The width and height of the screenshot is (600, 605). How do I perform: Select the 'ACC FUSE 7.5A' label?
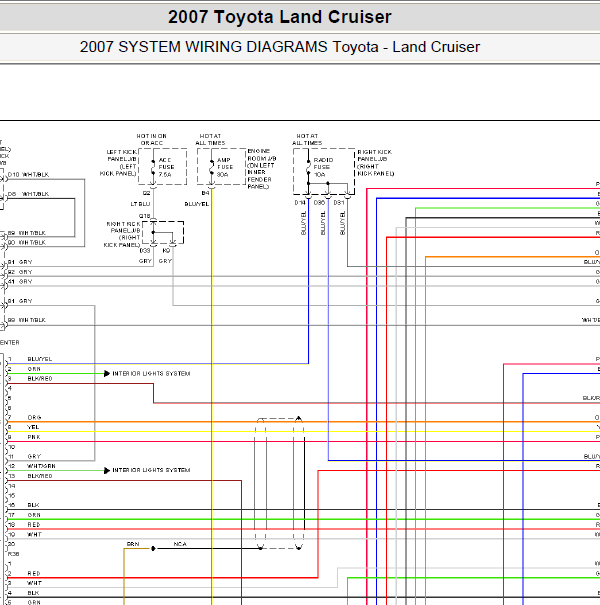click(166, 167)
